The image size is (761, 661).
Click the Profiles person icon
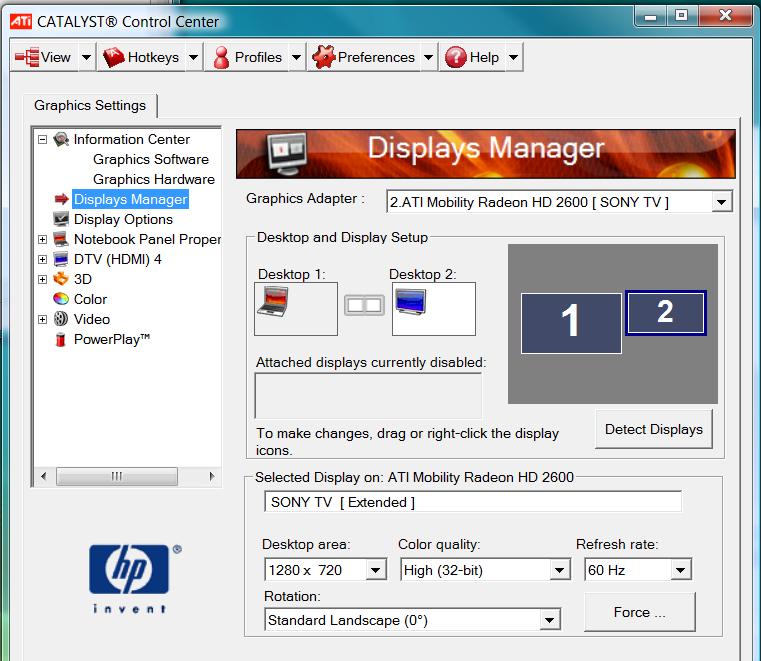pyautogui.click(x=221, y=57)
